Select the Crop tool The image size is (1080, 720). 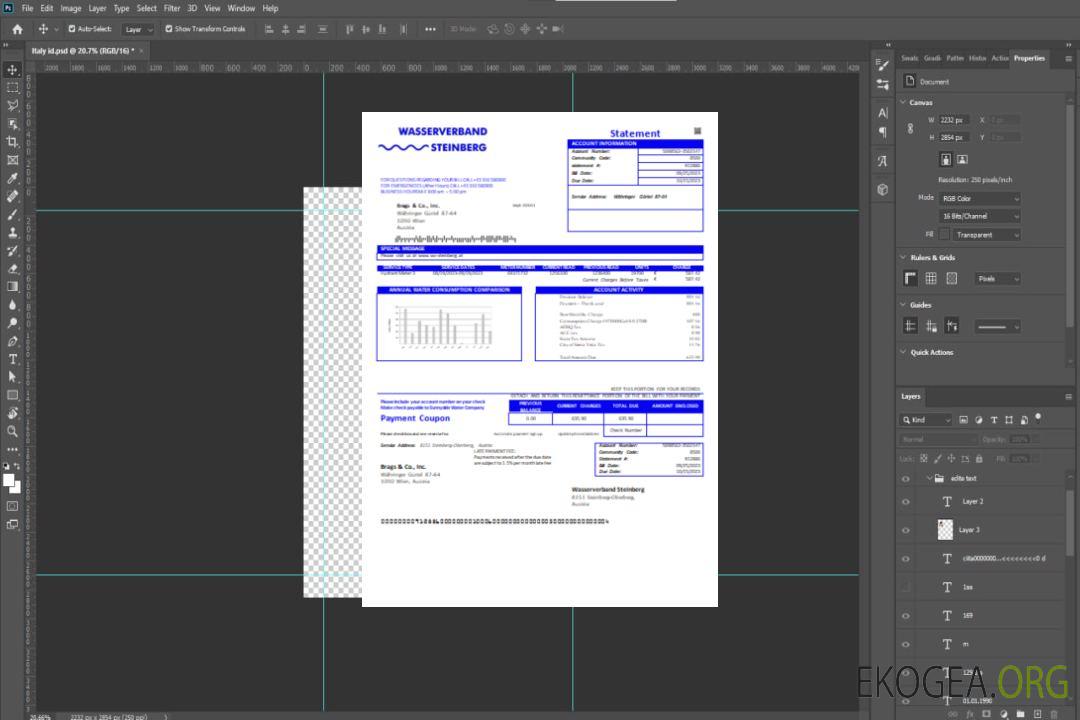point(13,142)
